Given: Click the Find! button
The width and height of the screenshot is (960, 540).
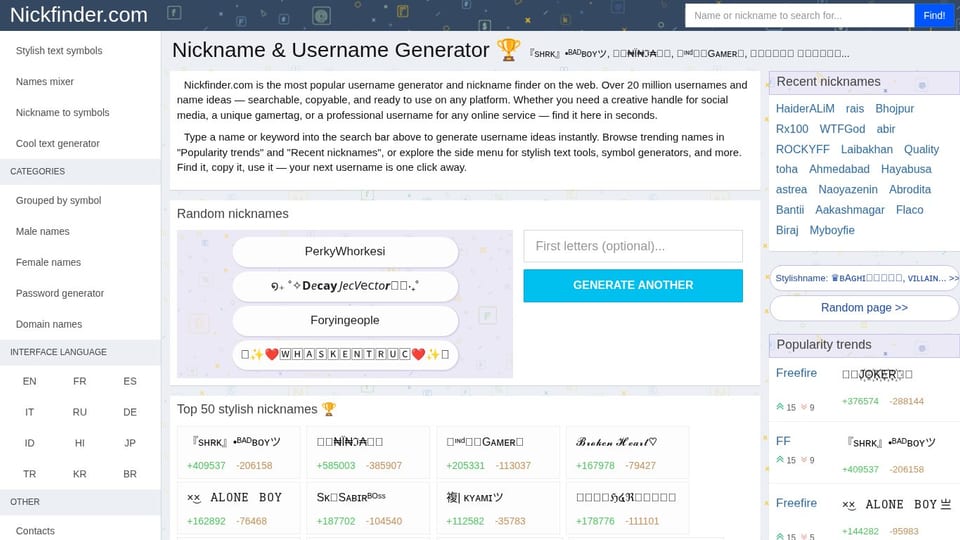Looking at the screenshot, I should pyautogui.click(x=934, y=15).
